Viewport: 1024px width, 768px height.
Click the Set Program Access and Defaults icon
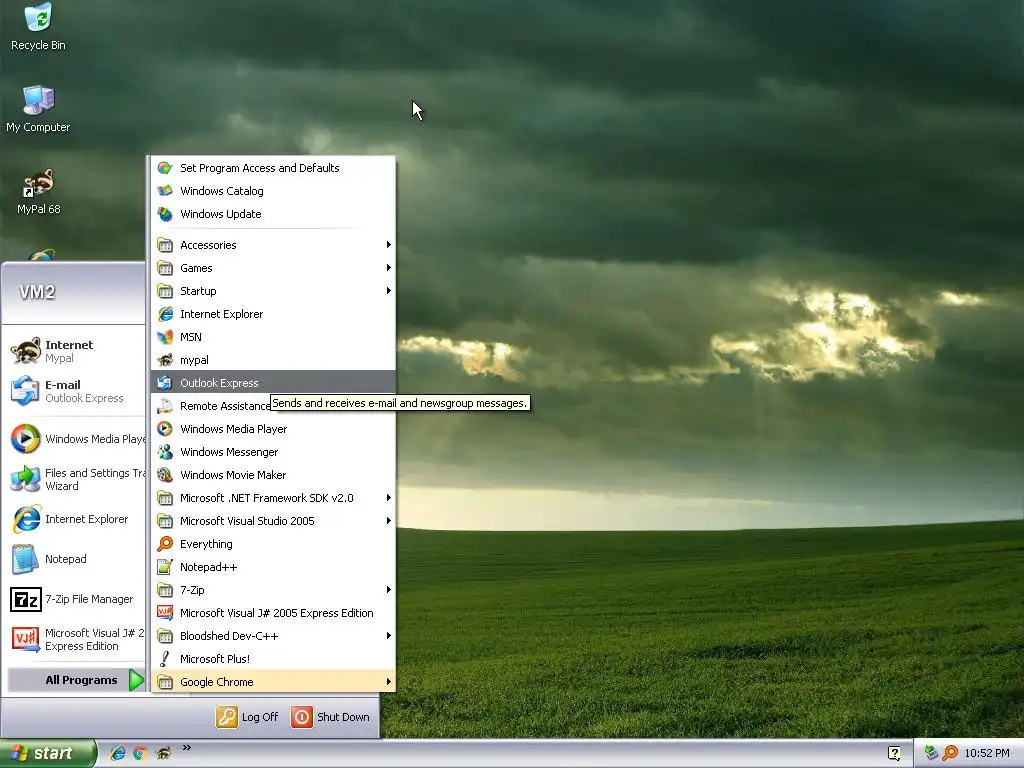[x=165, y=168]
